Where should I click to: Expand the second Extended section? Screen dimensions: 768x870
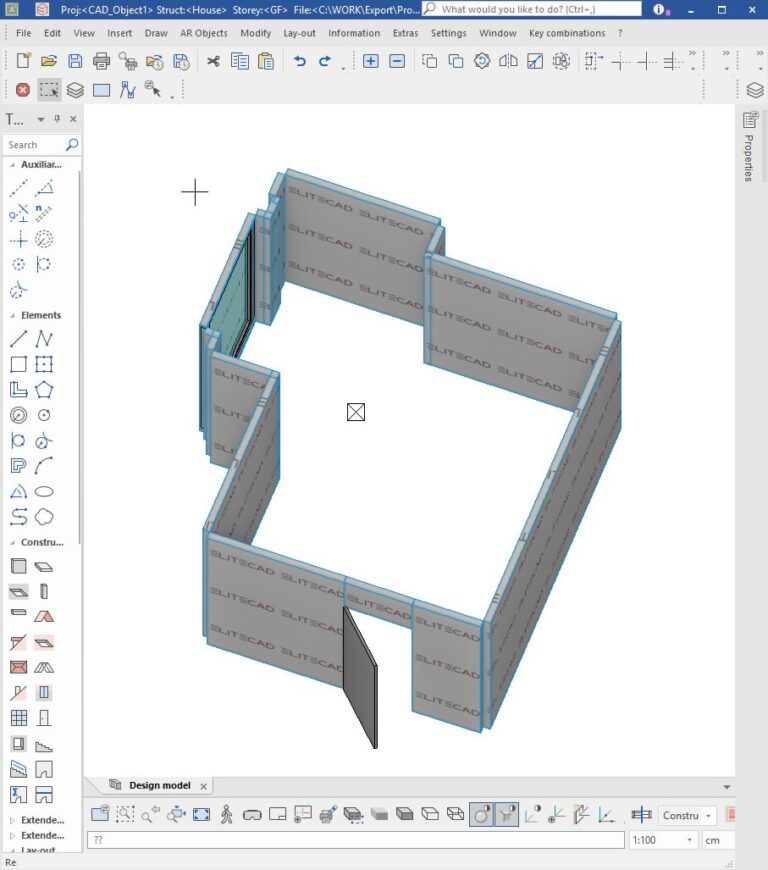(12, 836)
